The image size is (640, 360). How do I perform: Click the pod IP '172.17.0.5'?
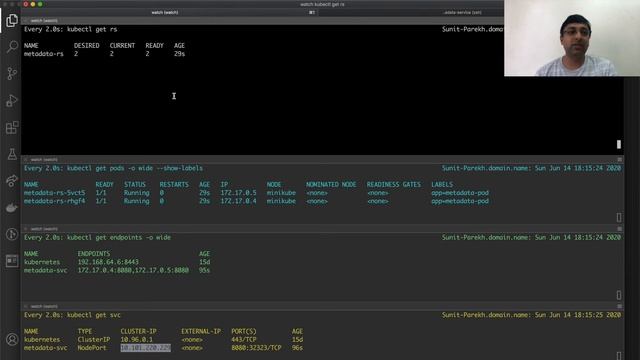pyautogui.click(x=238, y=193)
